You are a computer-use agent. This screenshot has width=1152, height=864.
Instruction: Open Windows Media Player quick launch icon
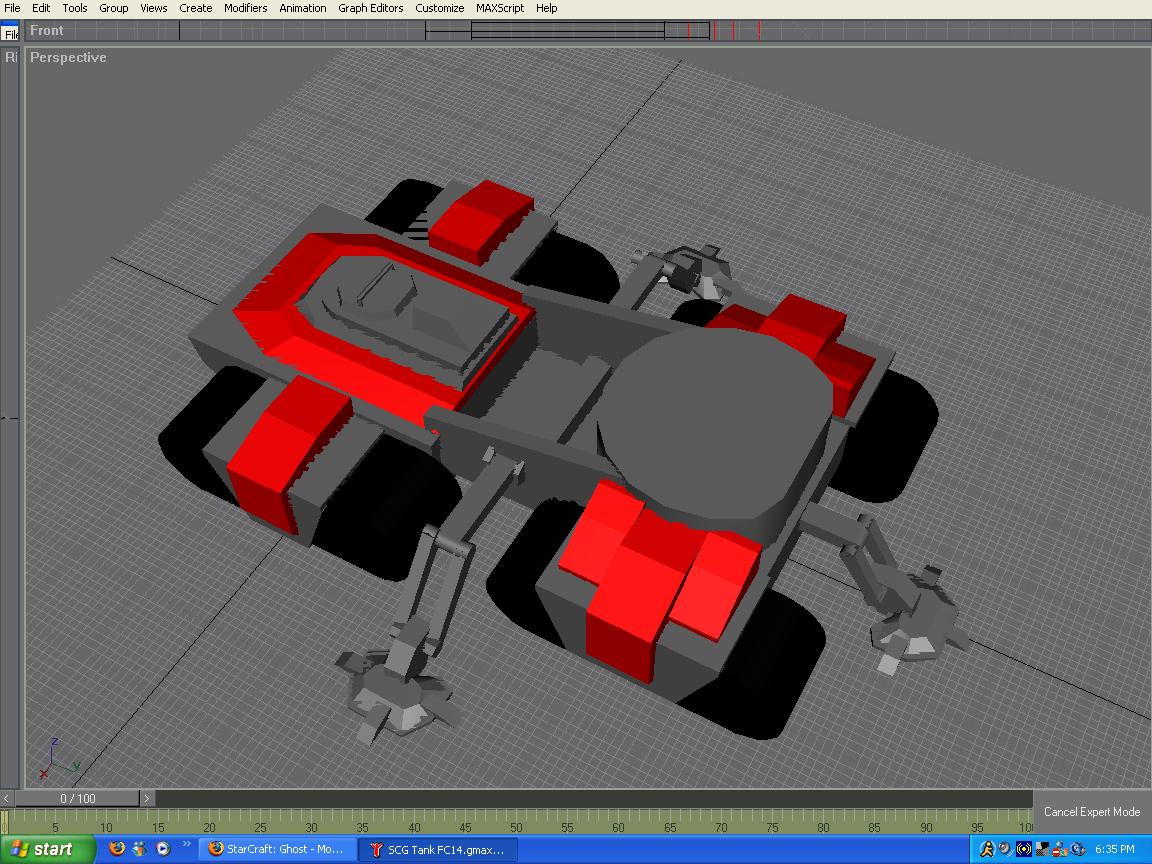coord(162,849)
